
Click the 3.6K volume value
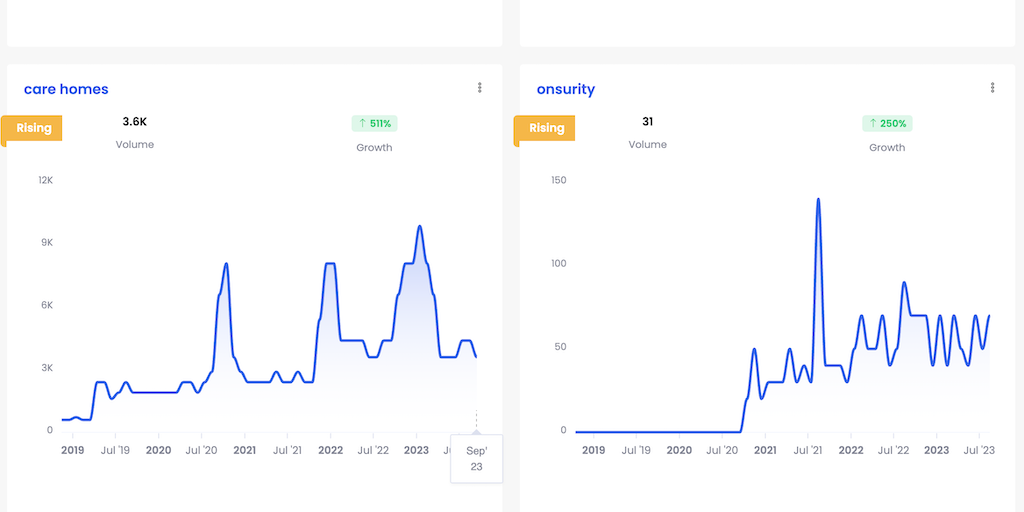(135, 121)
